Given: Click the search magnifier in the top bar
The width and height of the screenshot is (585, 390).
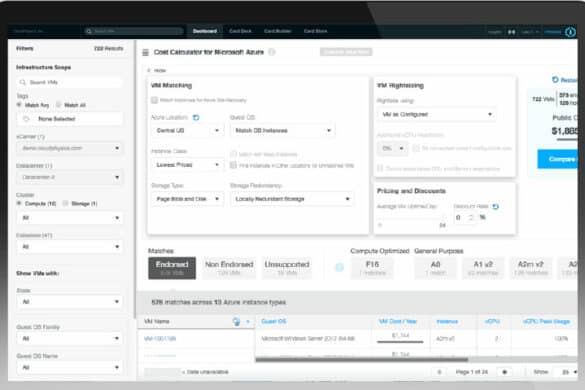Looking at the screenshot, I should [89, 31].
